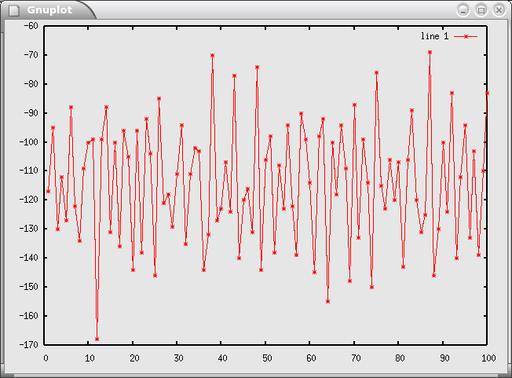Click the x-axis label 50

267,358
